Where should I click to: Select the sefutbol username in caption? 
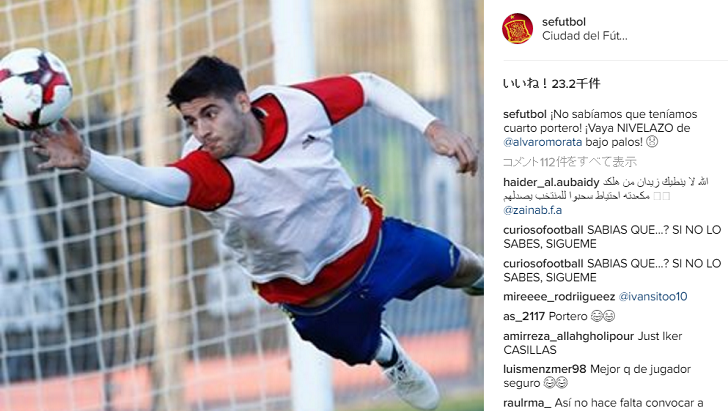[525, 114]
